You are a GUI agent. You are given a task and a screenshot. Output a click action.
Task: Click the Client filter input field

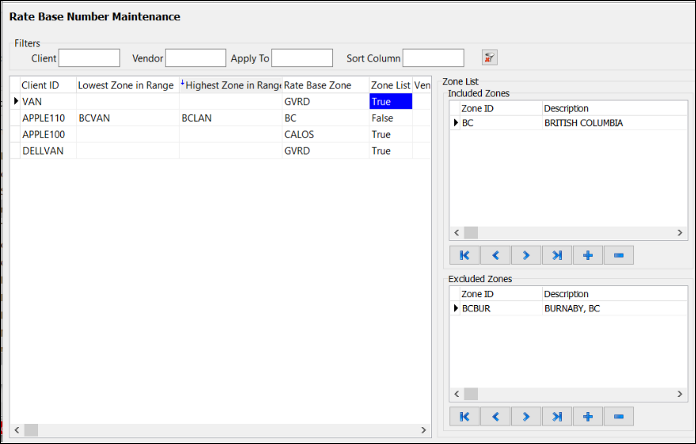[x=89, y=58]
